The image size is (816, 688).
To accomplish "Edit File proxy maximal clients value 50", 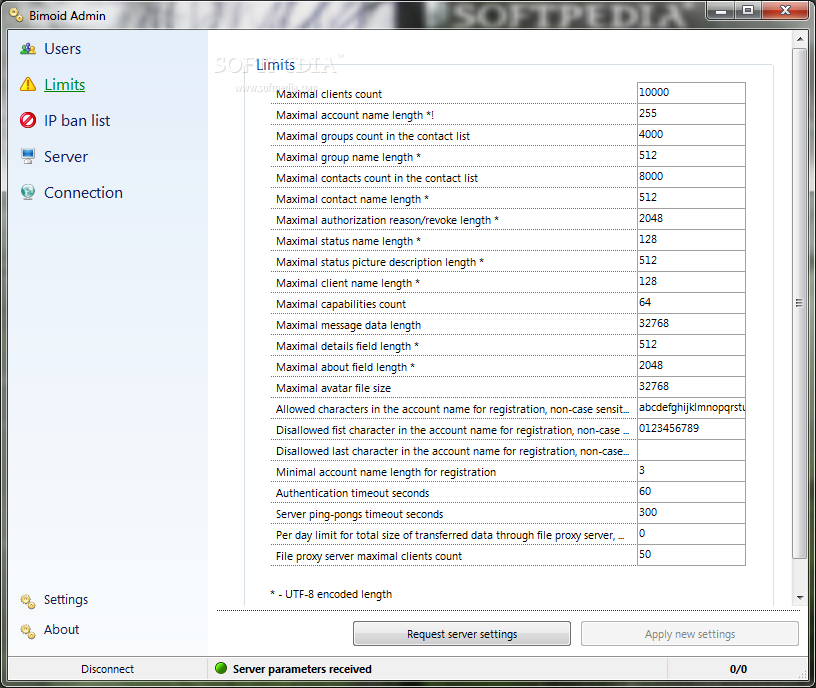I will point(691,555).
